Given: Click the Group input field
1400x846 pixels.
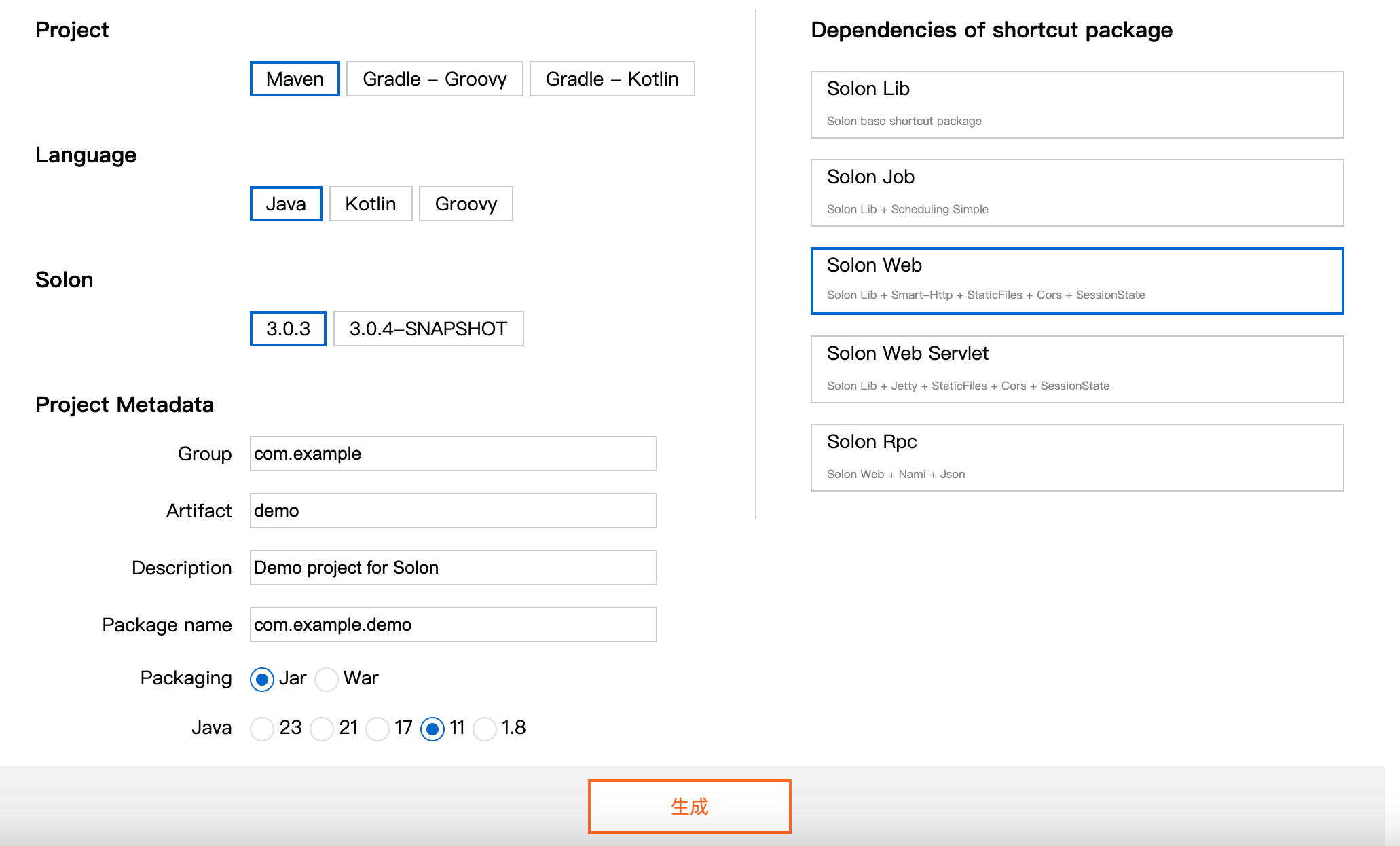Looking at the screenshot, I should (x=453, y=454).
